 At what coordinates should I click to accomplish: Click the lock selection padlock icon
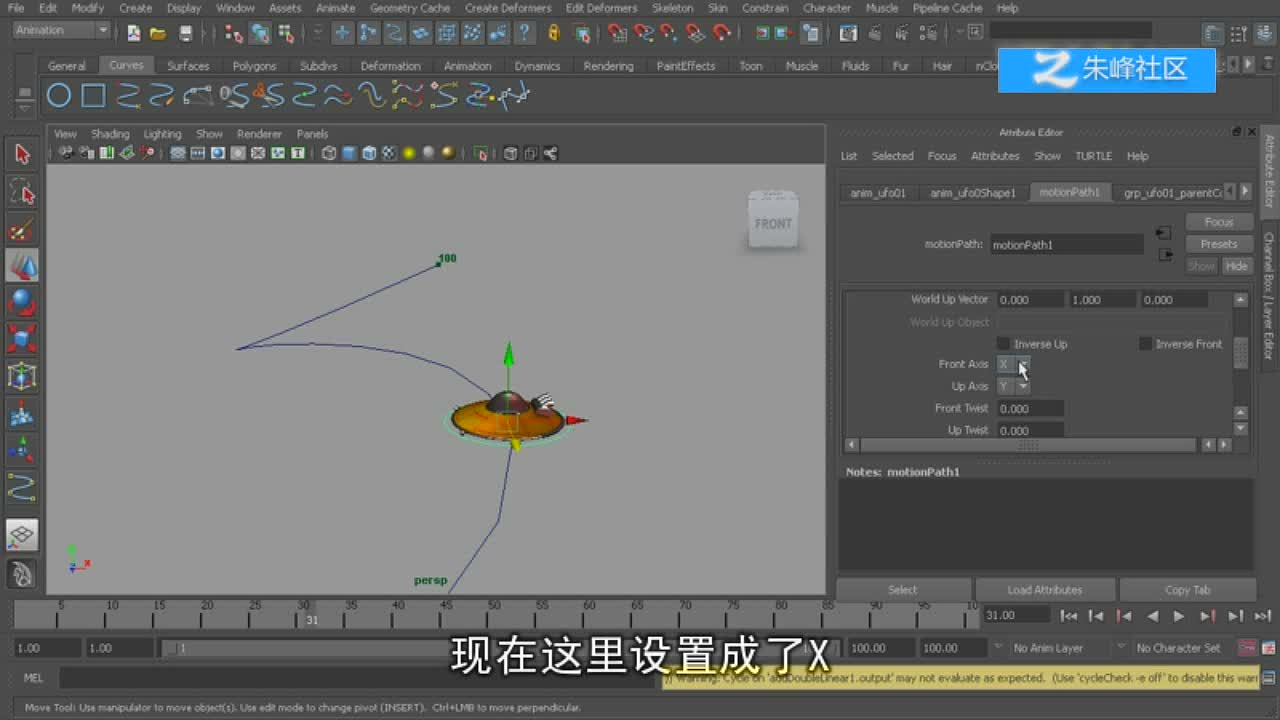pos(553,33)
